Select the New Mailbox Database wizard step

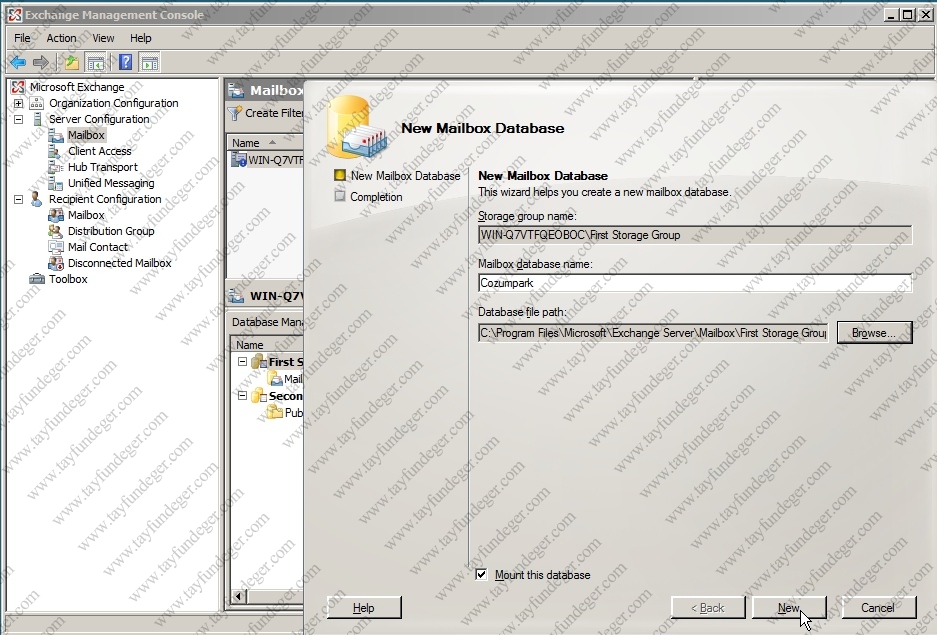[x=405, y=176]
